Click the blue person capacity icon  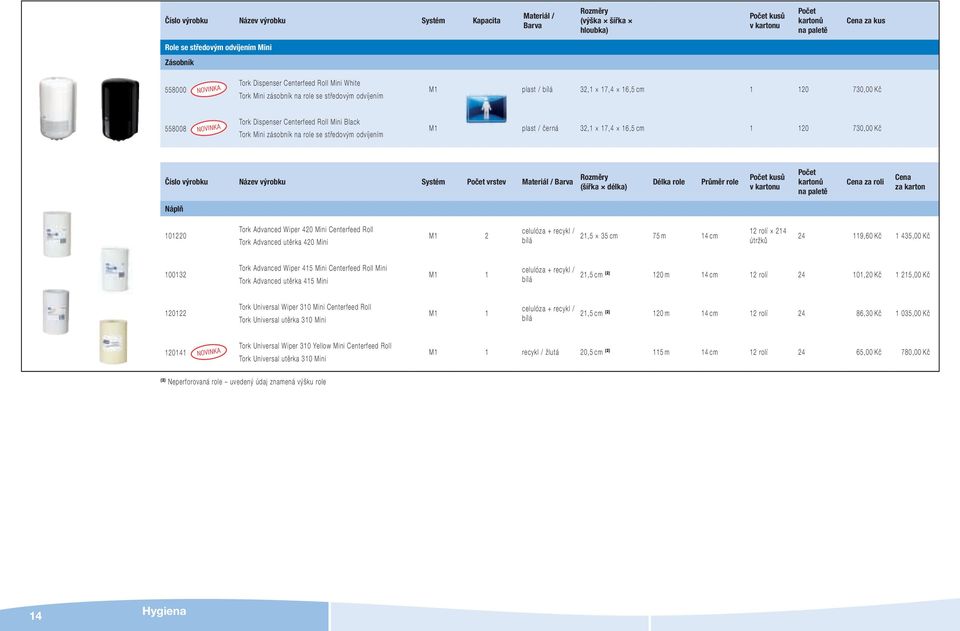tap(486, 108)
